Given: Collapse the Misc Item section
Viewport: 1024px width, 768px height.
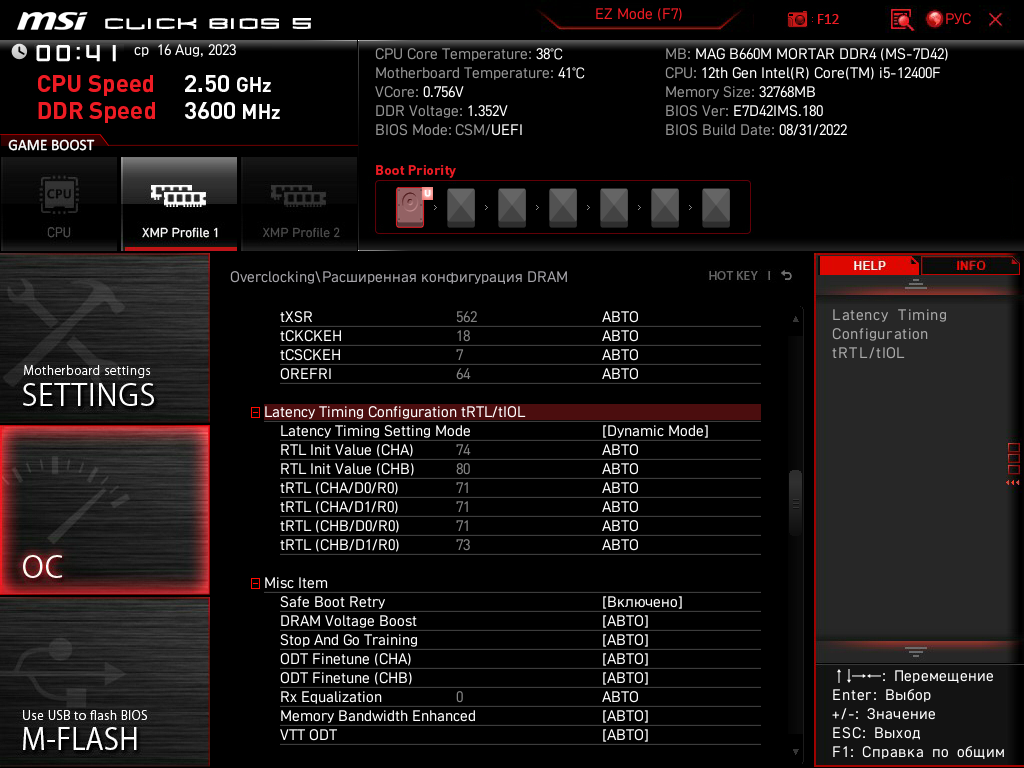Looking at the screenshot, I should pyautogui.click(x=255, y=584).
